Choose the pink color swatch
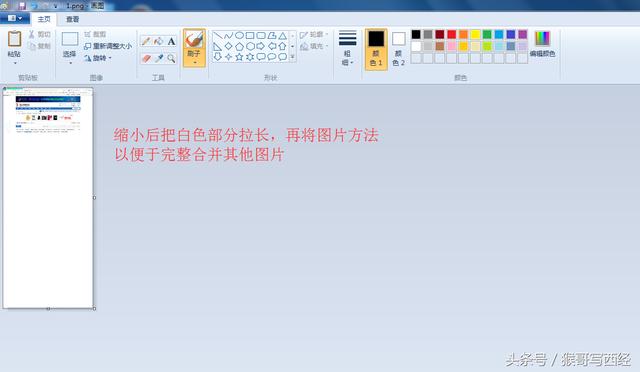640x372 pixels. (451, 46)
